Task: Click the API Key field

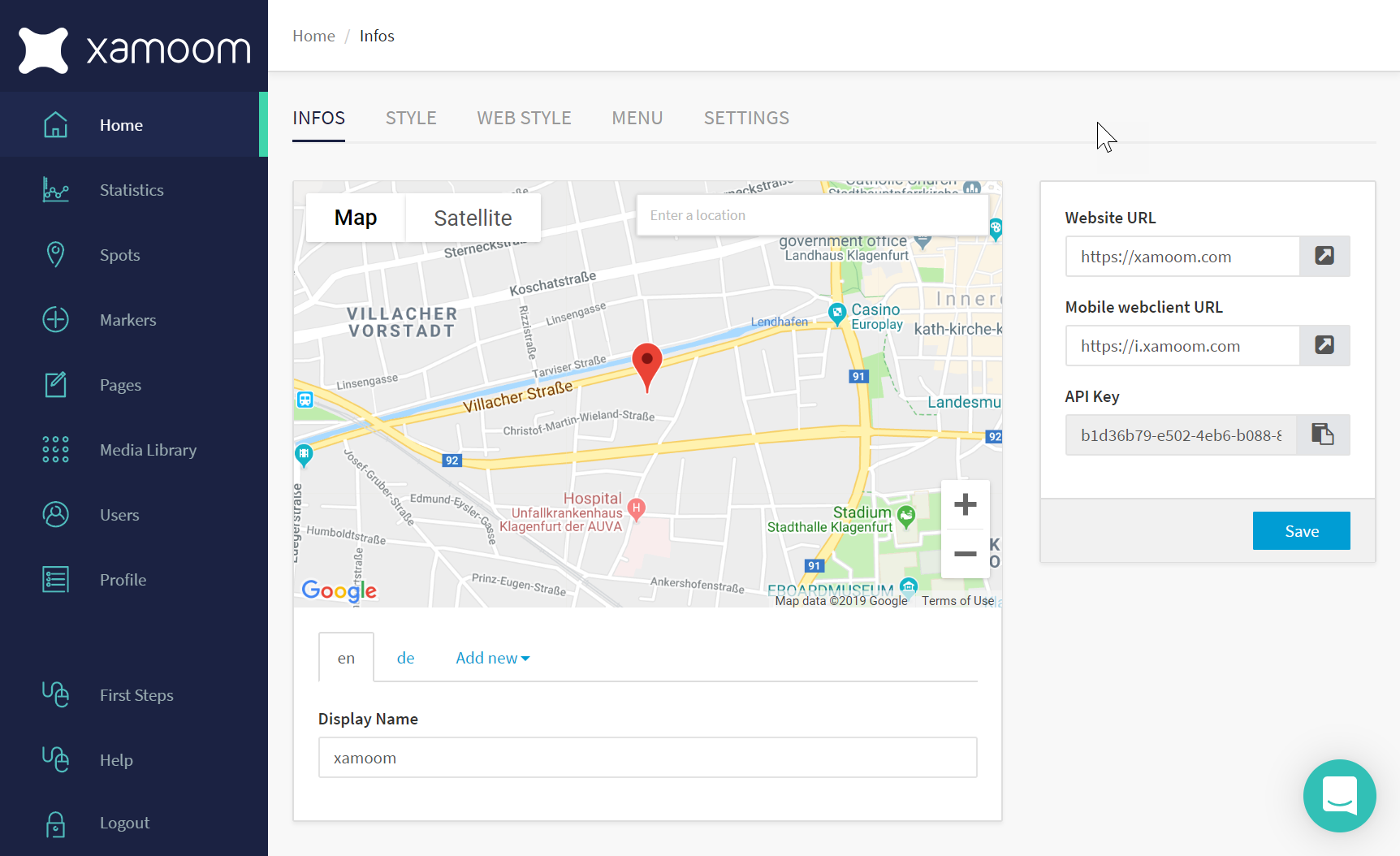Action: click(x=1181, y=434)
